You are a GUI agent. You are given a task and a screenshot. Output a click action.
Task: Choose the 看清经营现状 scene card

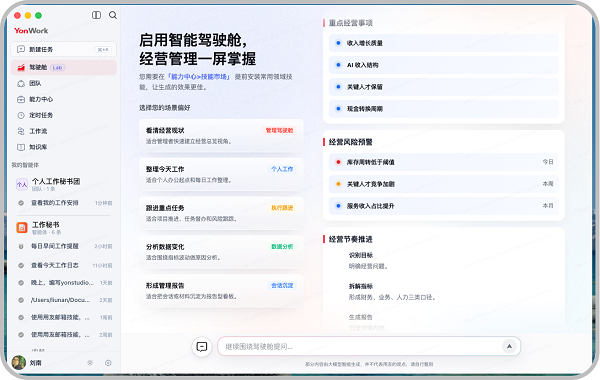click(221, 135)
